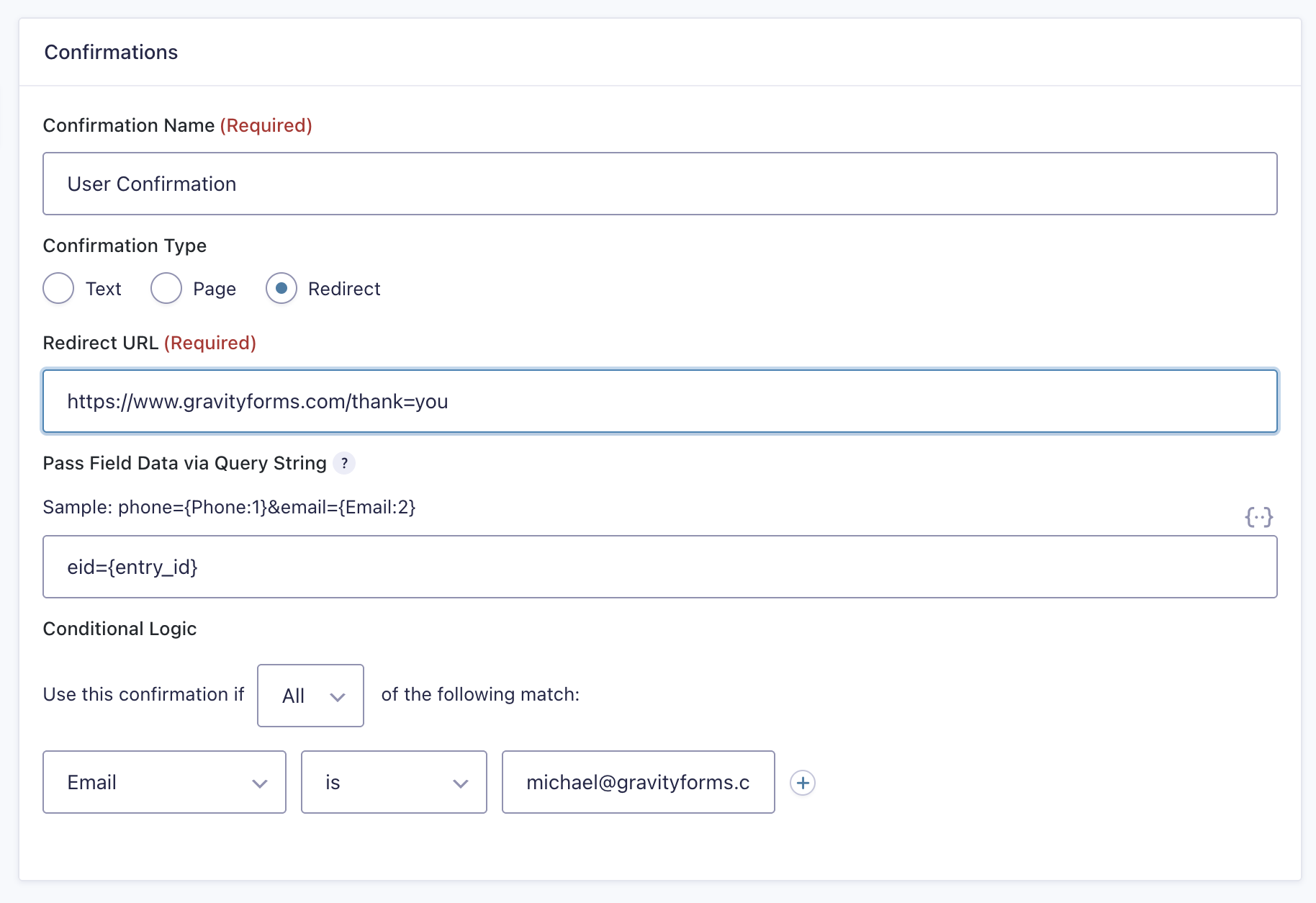Focus the Redirect URL input field
1316x903 pixels.
660,401
